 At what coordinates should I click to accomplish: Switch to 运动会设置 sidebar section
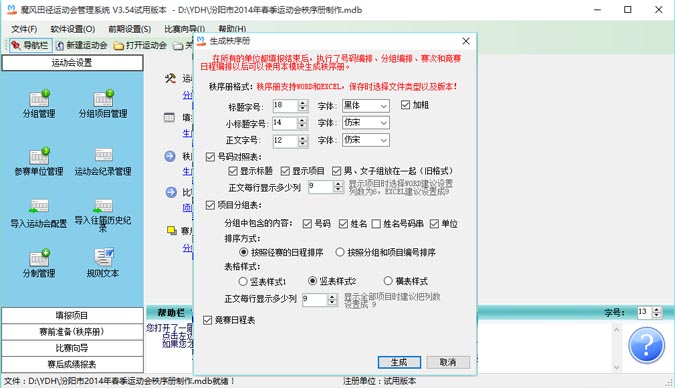pos(72,63)
